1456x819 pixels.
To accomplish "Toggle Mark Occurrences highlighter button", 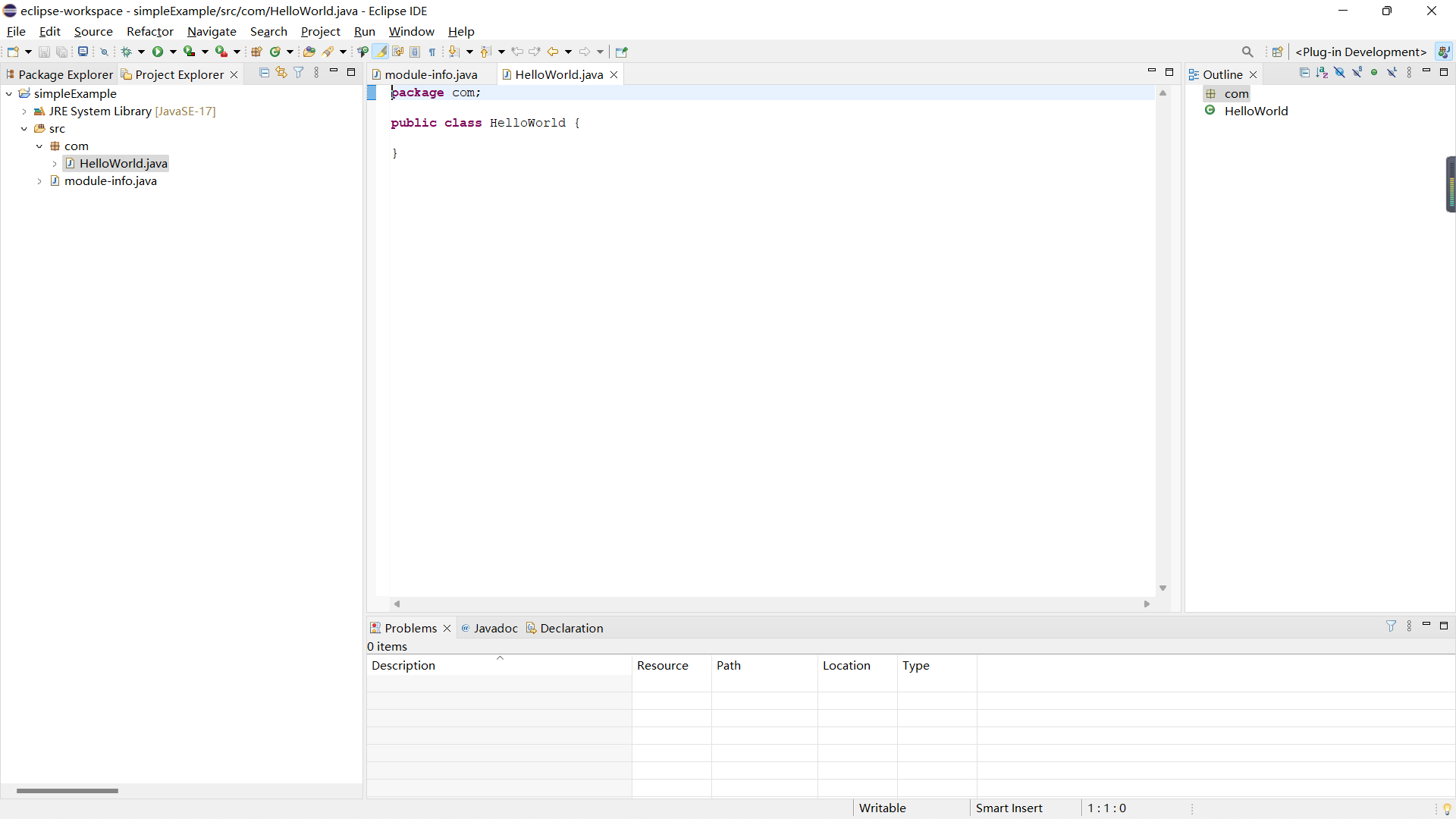I will point(381,52).
